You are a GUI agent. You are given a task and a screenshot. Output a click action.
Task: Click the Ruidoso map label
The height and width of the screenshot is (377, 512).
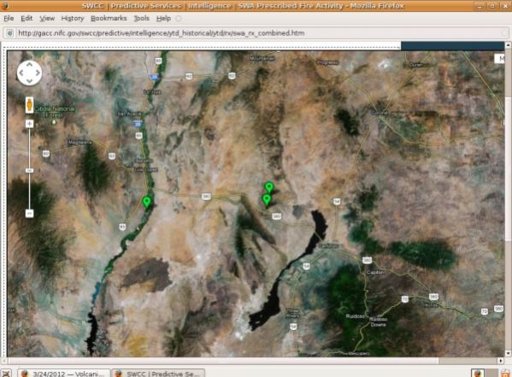pos(356,316)
